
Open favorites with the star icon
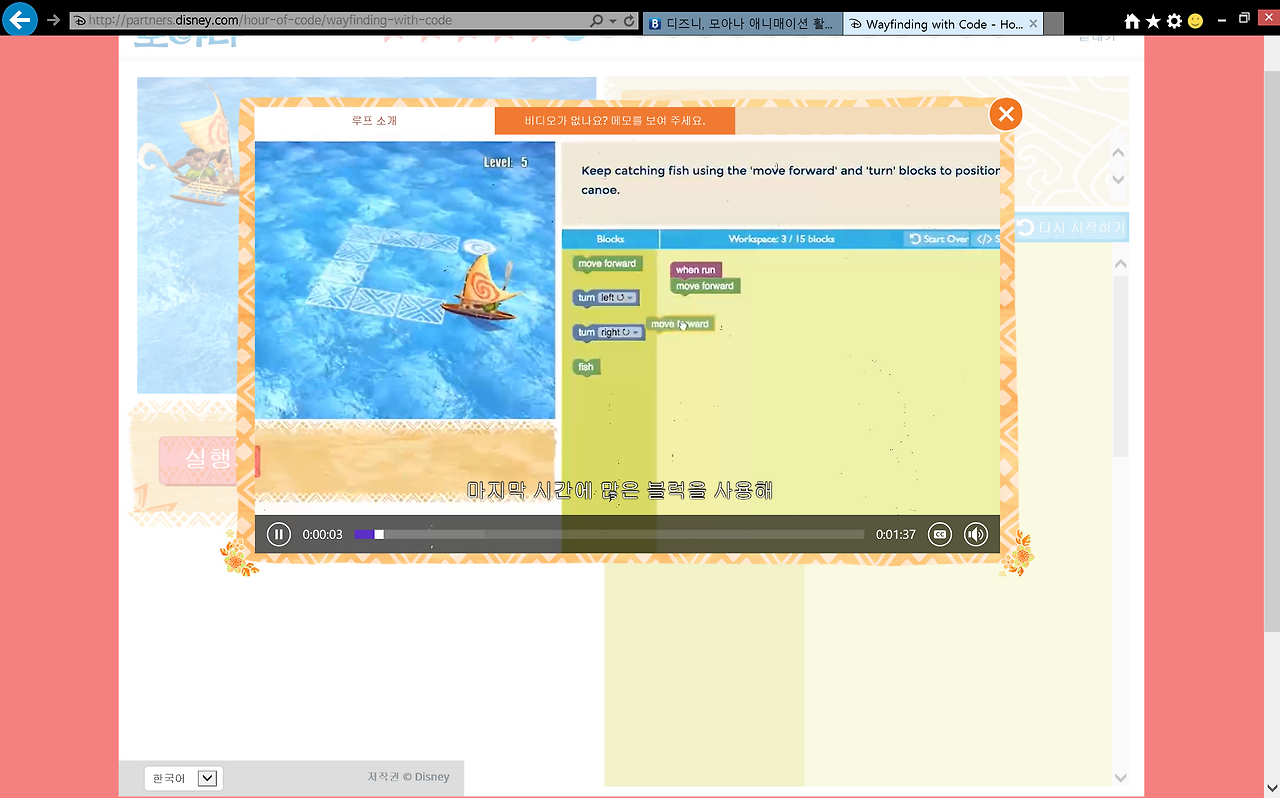click(1153, 21)
